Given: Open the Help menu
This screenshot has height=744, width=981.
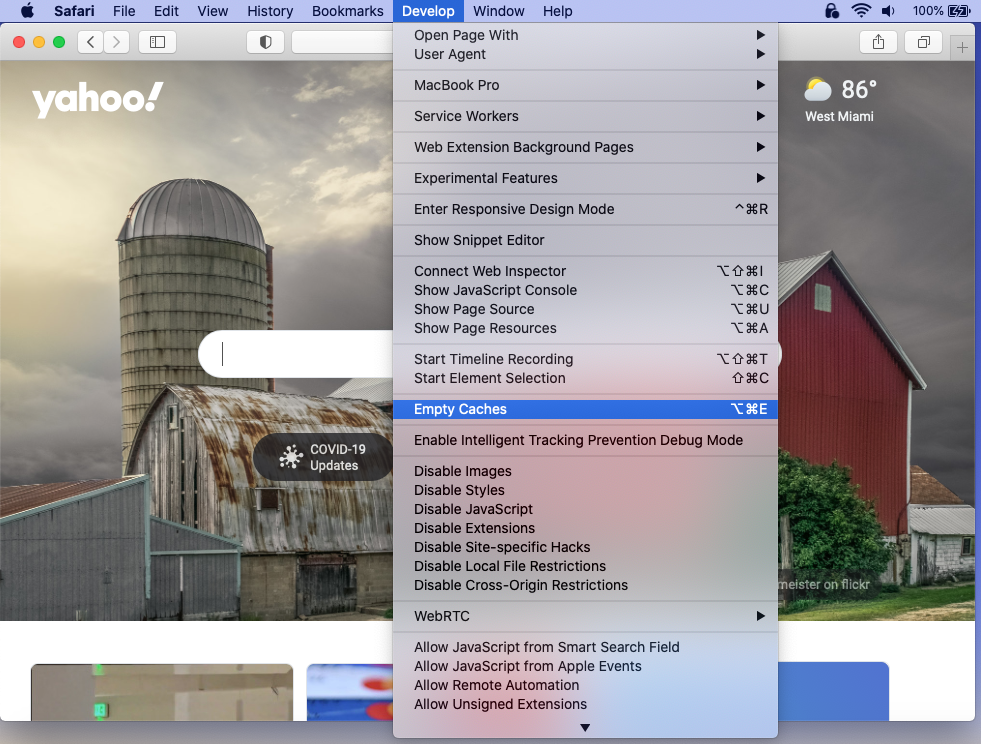Looking at the screenshot, I should [x=557, y=11].
